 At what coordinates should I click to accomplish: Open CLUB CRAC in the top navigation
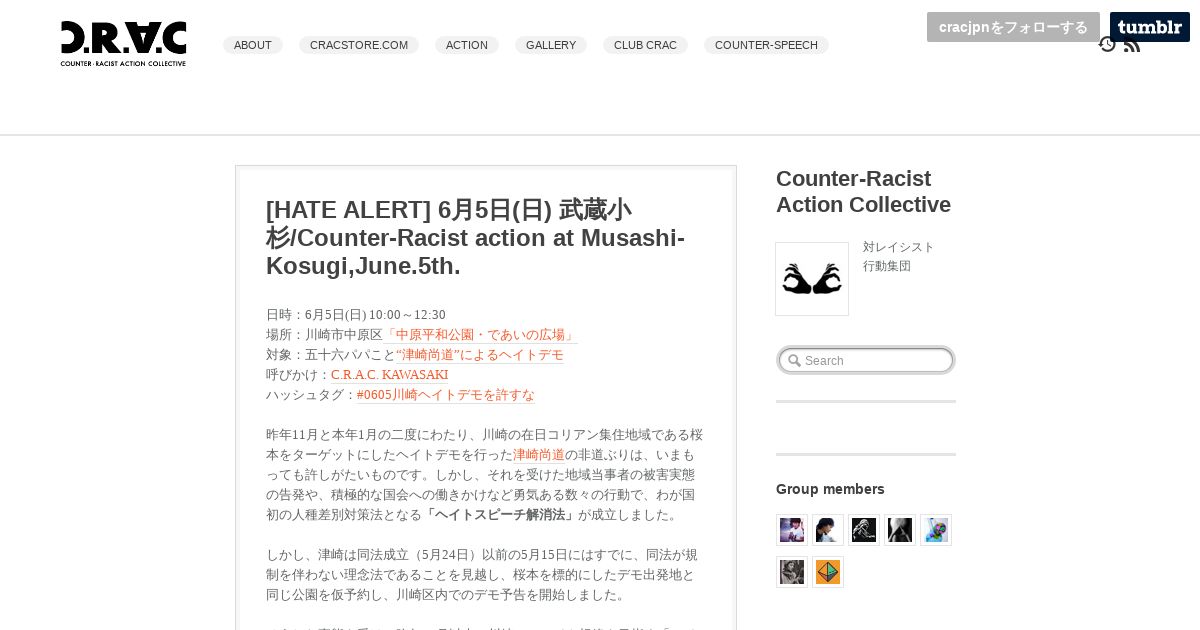645,45
